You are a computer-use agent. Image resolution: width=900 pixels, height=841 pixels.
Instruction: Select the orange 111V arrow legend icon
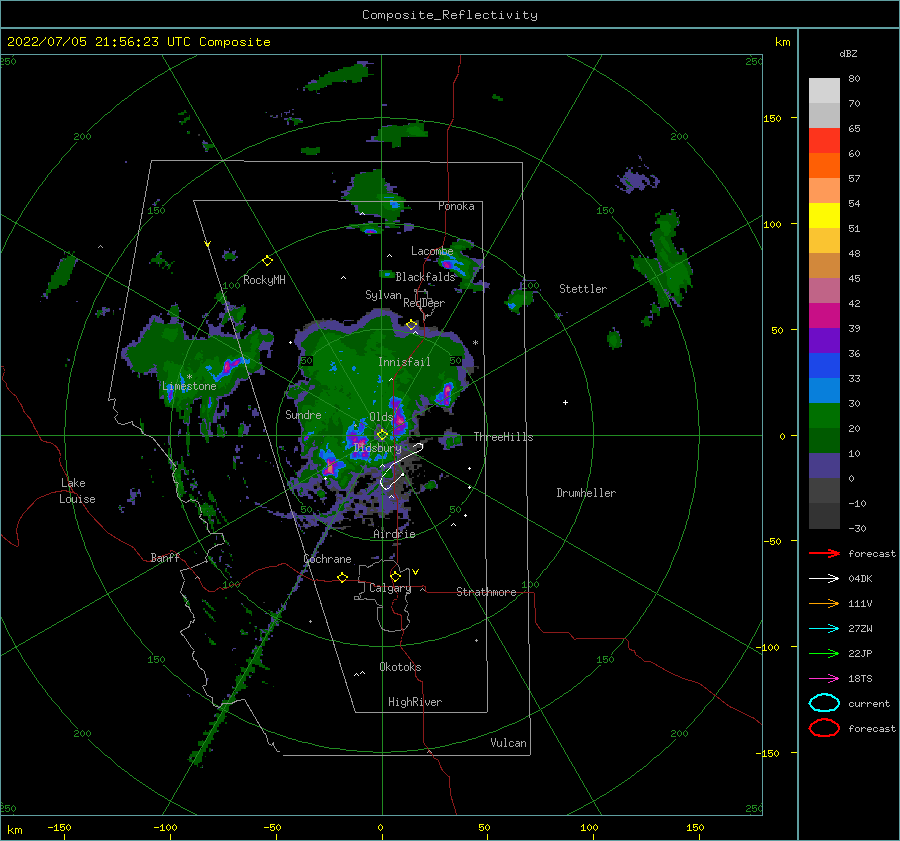coord(824,603)
